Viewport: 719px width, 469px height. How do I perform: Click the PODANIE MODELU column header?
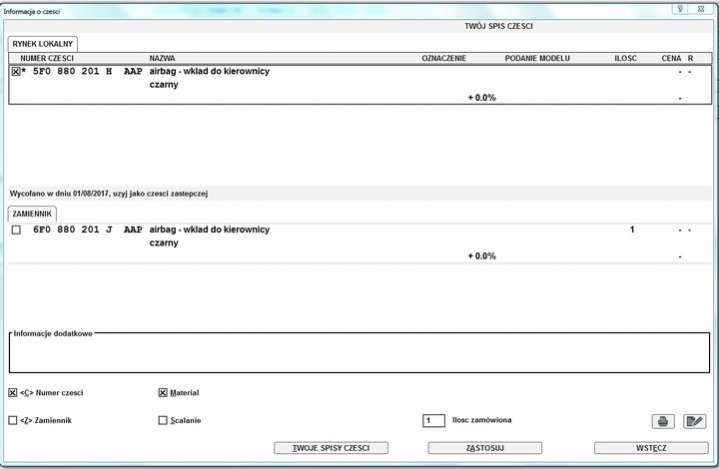[x=537, y=58]
